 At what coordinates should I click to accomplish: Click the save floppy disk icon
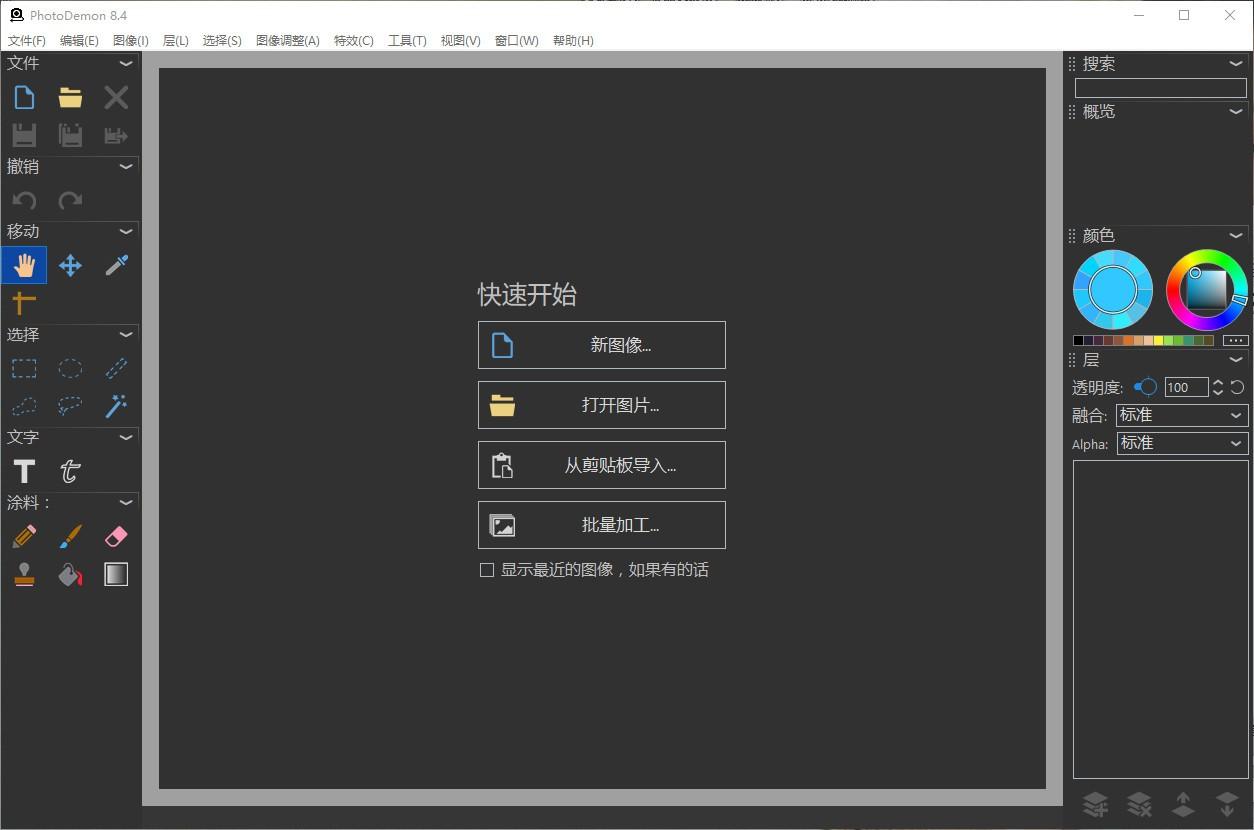pos(24,135)
